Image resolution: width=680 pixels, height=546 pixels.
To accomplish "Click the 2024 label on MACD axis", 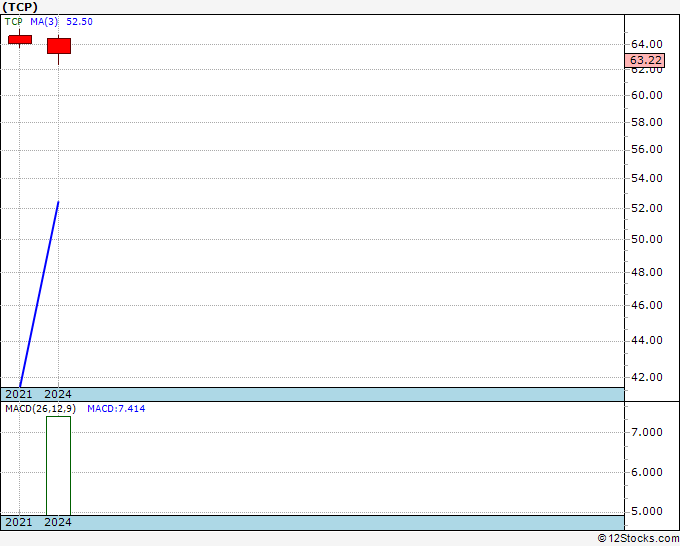I will coord(58,522).
